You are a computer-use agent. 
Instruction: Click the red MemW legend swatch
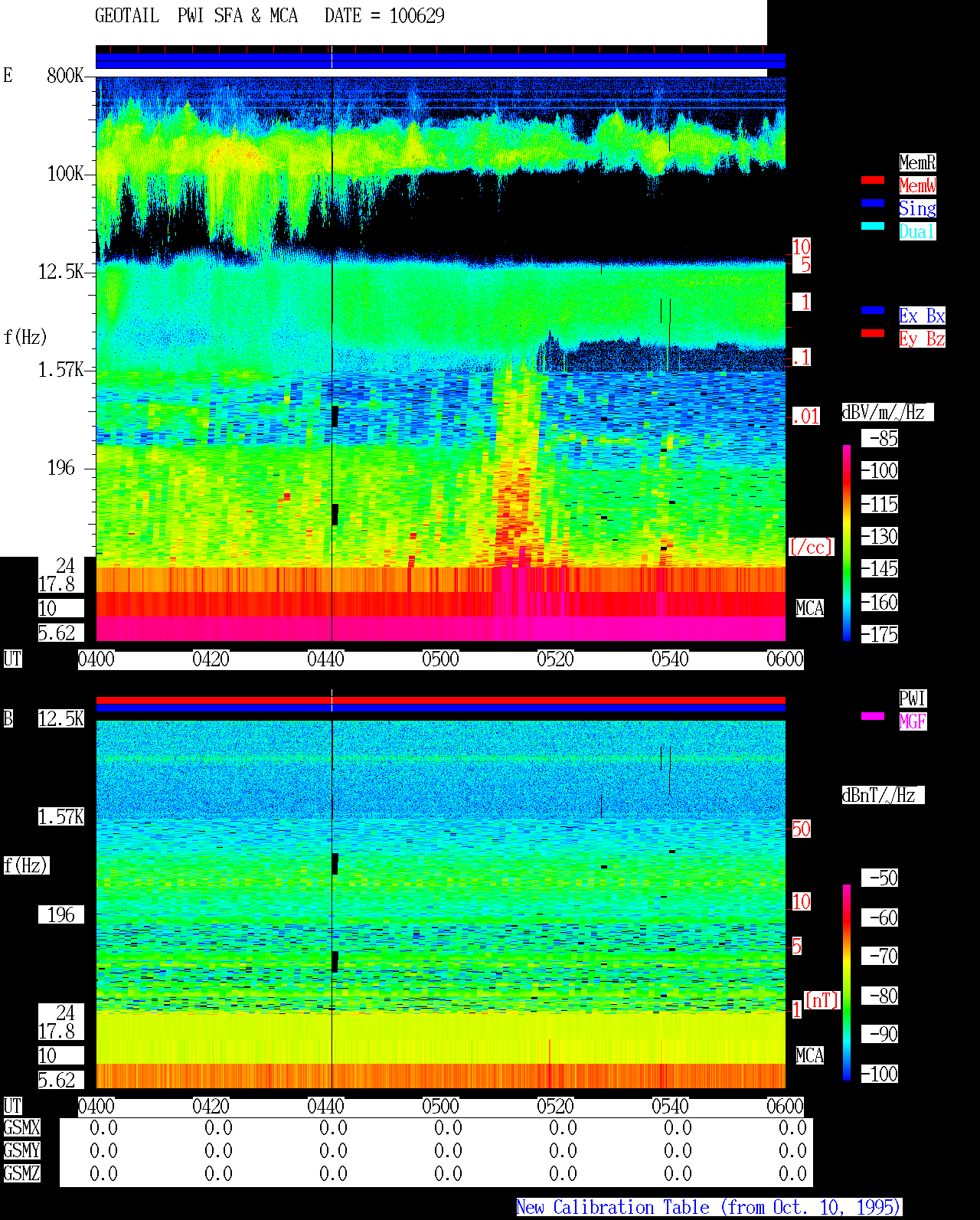point(873,181)
